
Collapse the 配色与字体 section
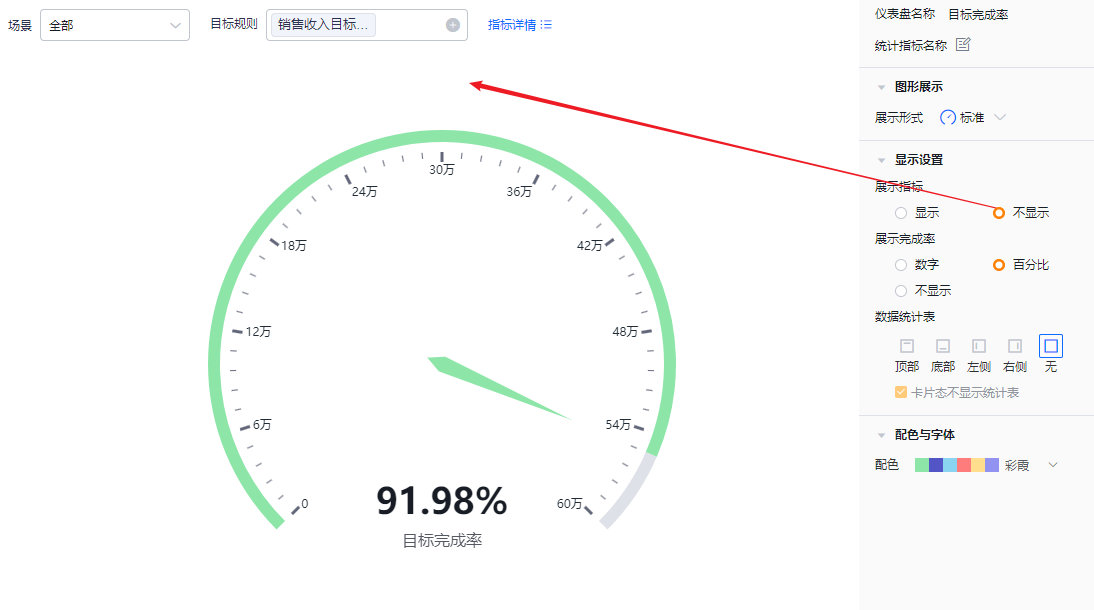coord(881,436)
